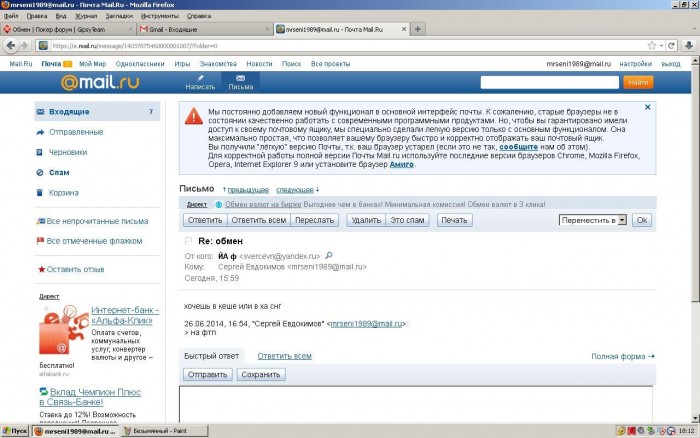This screenshot has height=438, width=700.
Task: Click the browser Forward arrow button
Action: pos(24,46)
